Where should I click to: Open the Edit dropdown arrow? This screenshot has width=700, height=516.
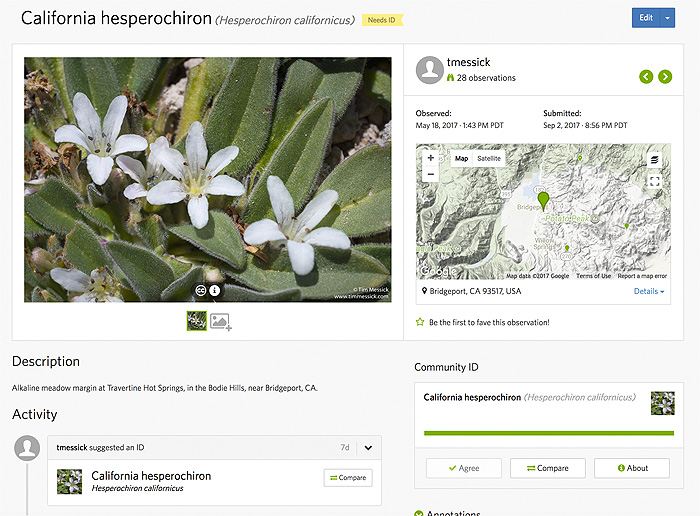pyautogui.click(x=667, y=18)
